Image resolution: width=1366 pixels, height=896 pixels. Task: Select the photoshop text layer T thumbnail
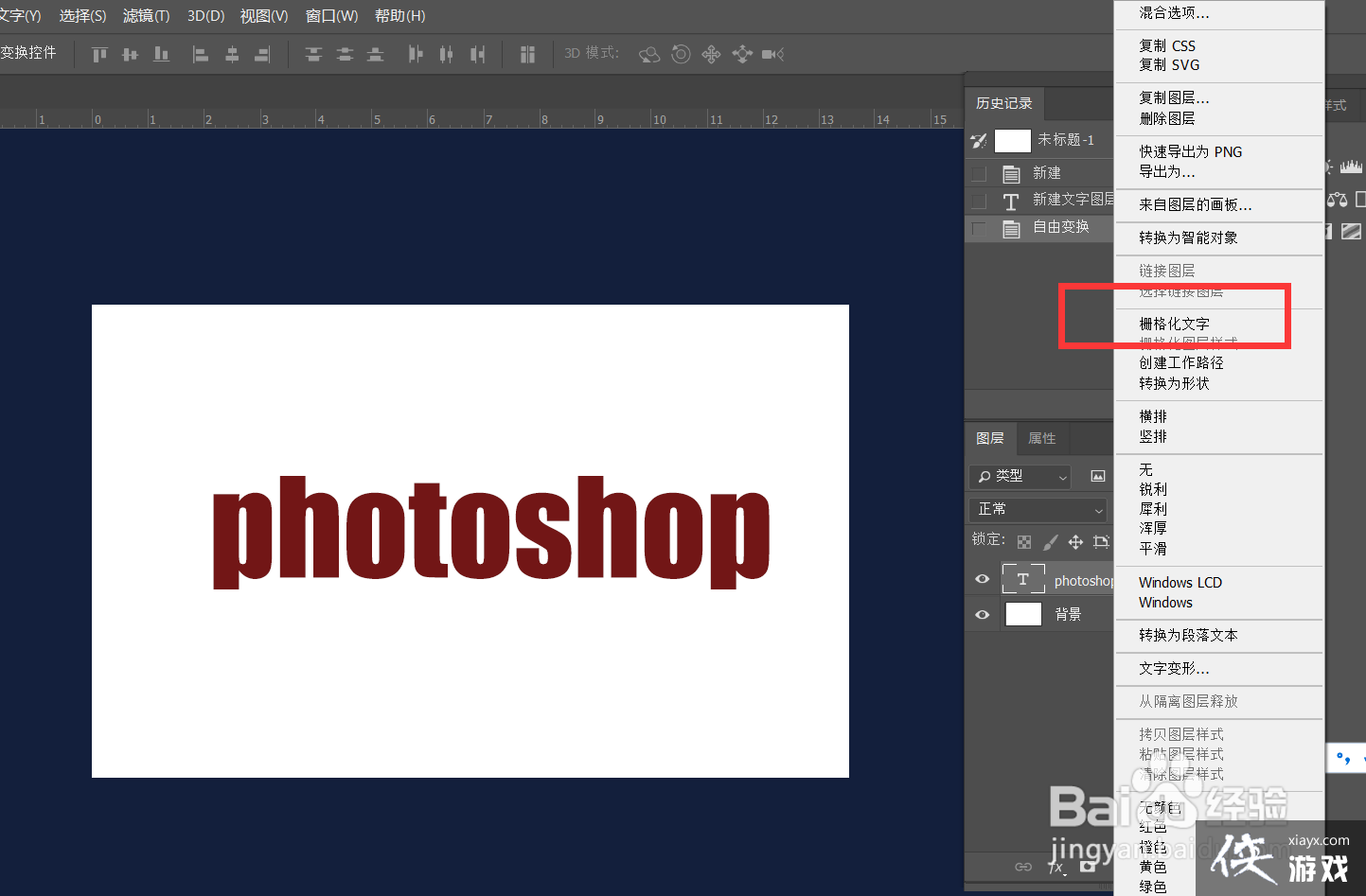click(1023, 579)
